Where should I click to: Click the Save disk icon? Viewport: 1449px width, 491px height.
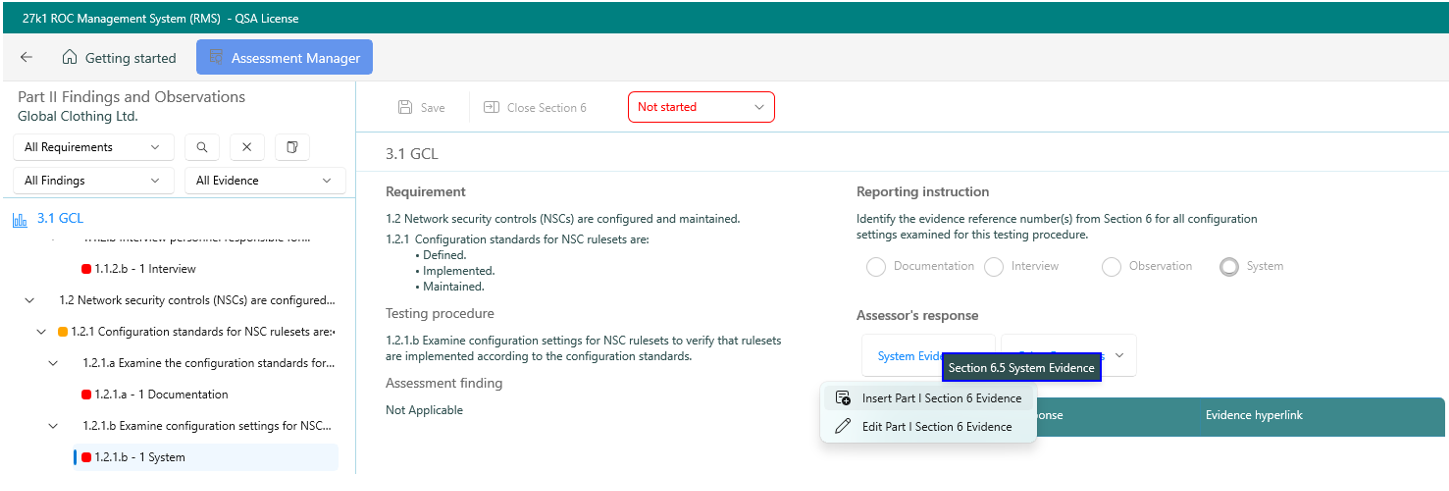[405, 107]
